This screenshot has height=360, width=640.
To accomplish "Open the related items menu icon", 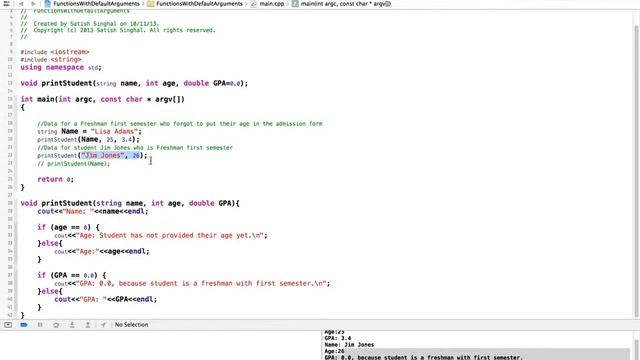I will [6, 4].
